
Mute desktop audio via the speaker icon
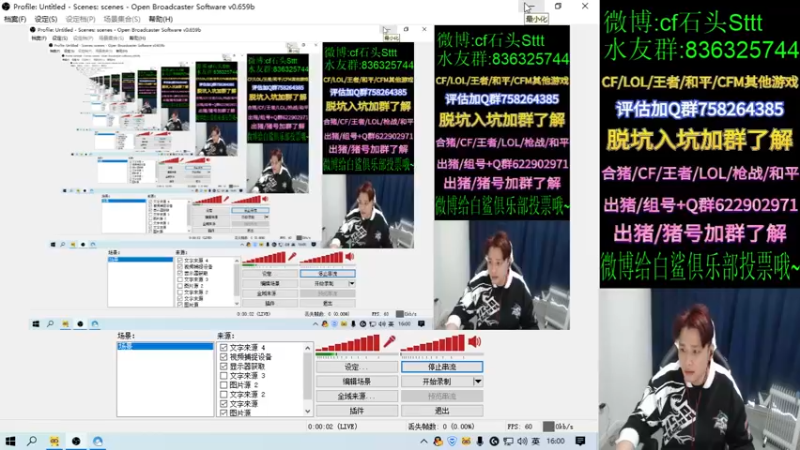[x=474, y=341]
